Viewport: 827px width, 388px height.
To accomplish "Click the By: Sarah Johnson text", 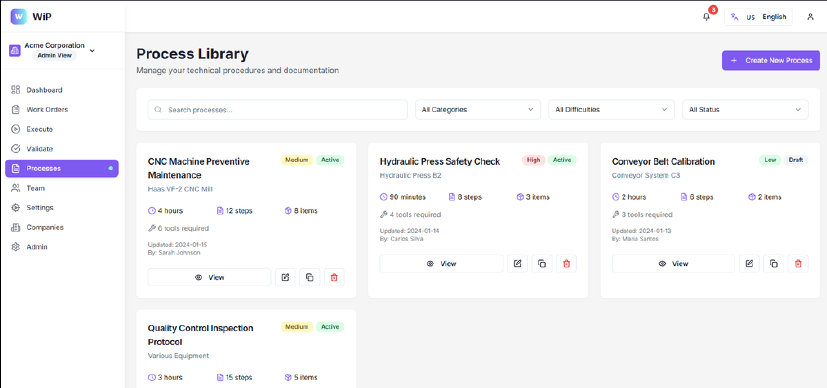I will [x=174, y=253].
